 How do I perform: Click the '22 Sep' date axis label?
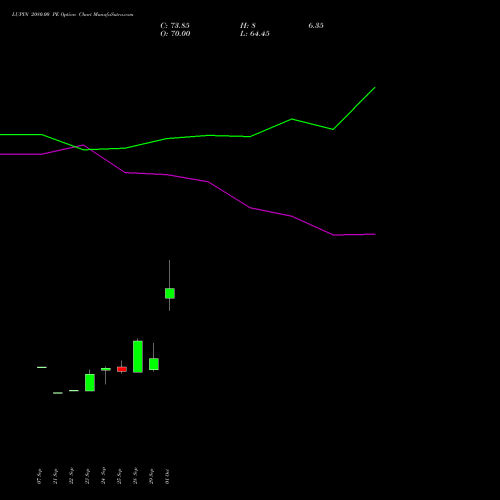coord(71,476)
